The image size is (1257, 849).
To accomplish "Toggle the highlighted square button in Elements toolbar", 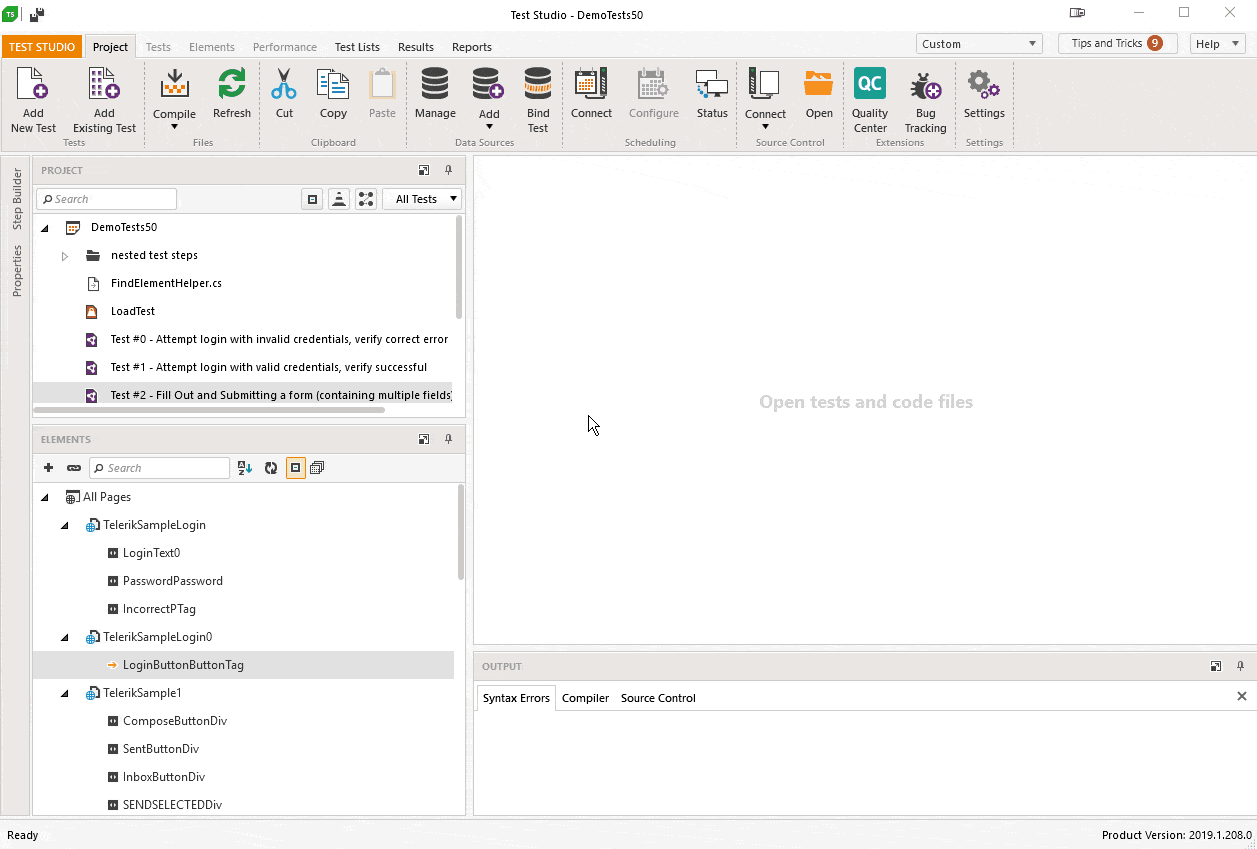I will tap(295, 467).
